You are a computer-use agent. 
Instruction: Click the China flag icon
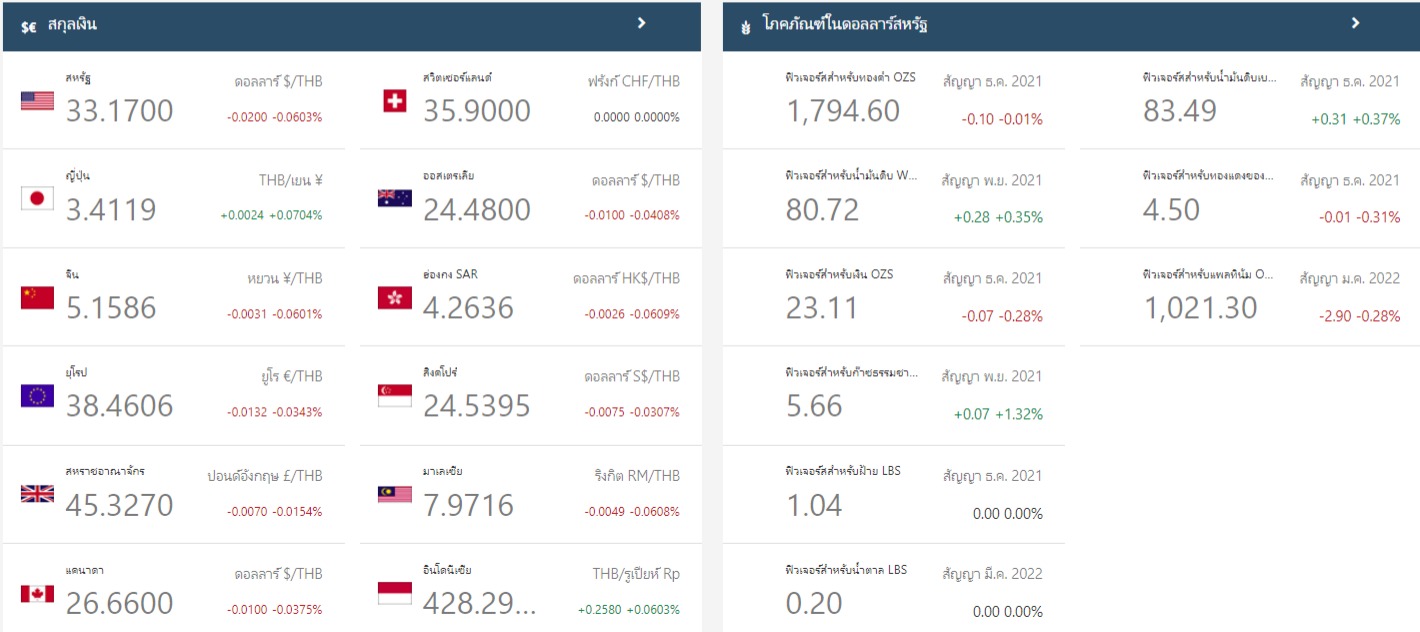point(37,297)
